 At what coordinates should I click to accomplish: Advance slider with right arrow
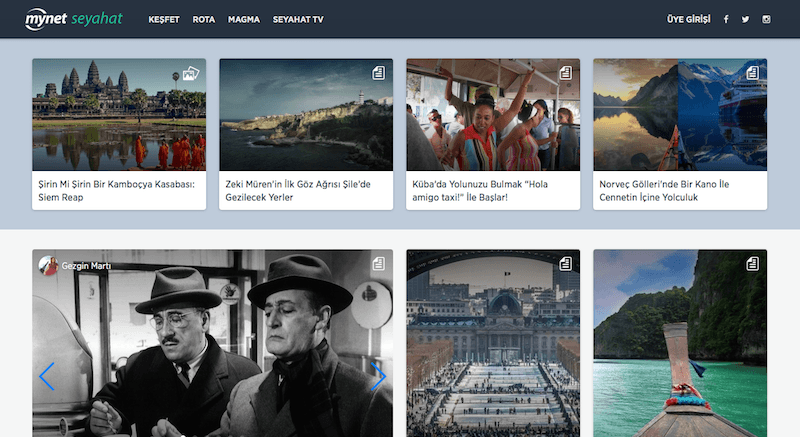click(378, 377)
